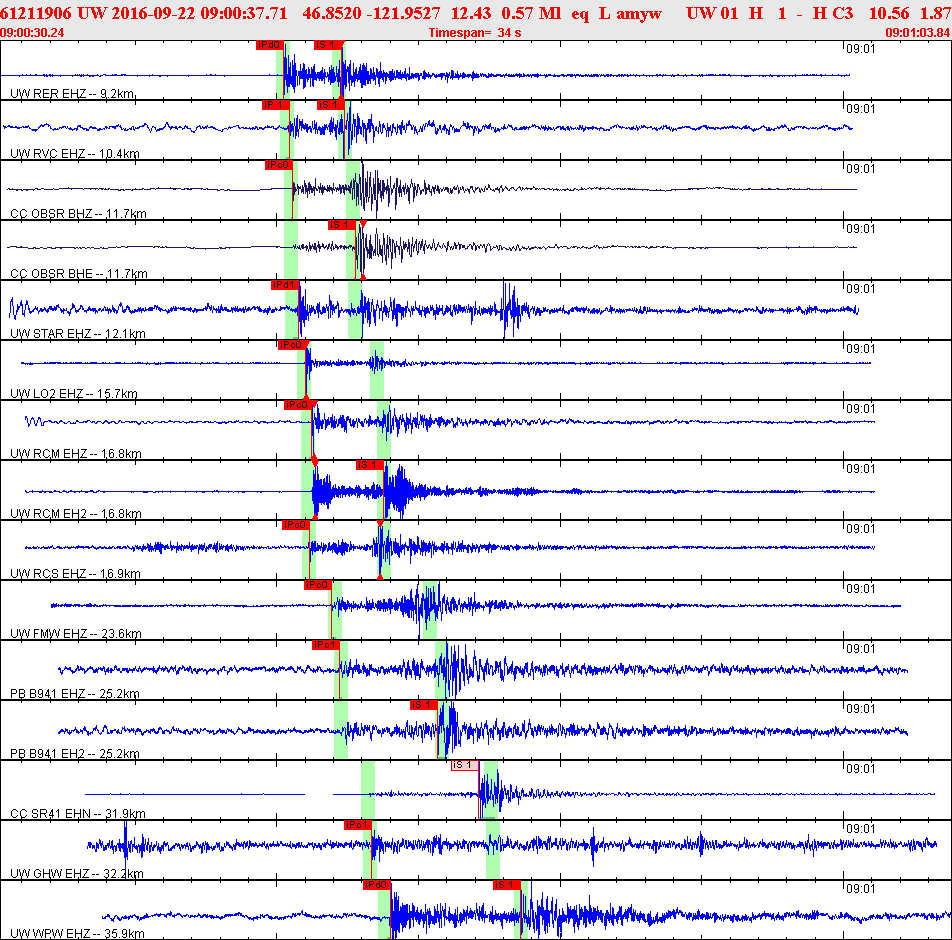952x940 pixels.
Task: Select the 'CC OBSR BHE -- 11.7km' label
Action: click(78, 274)
